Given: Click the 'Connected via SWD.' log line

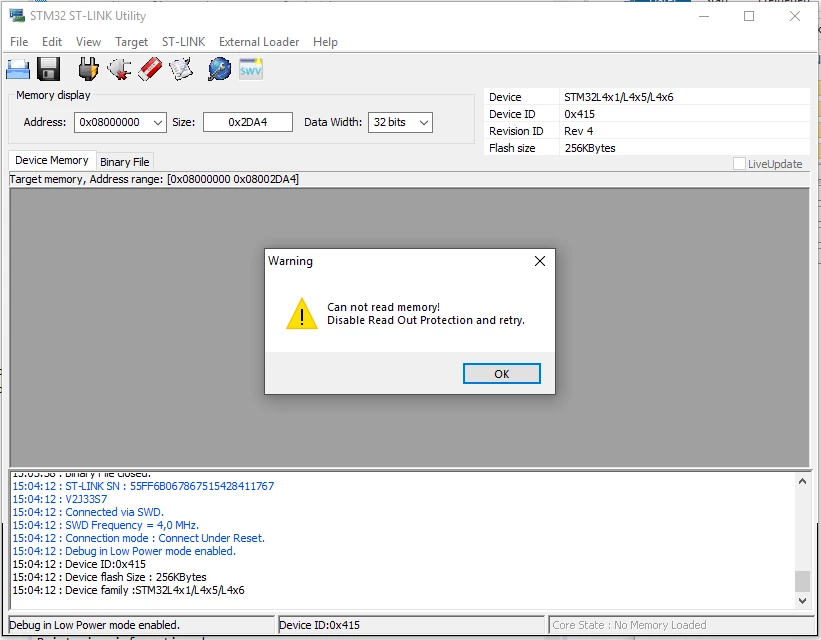Looking at the screenshot, I should pos(88,512).
